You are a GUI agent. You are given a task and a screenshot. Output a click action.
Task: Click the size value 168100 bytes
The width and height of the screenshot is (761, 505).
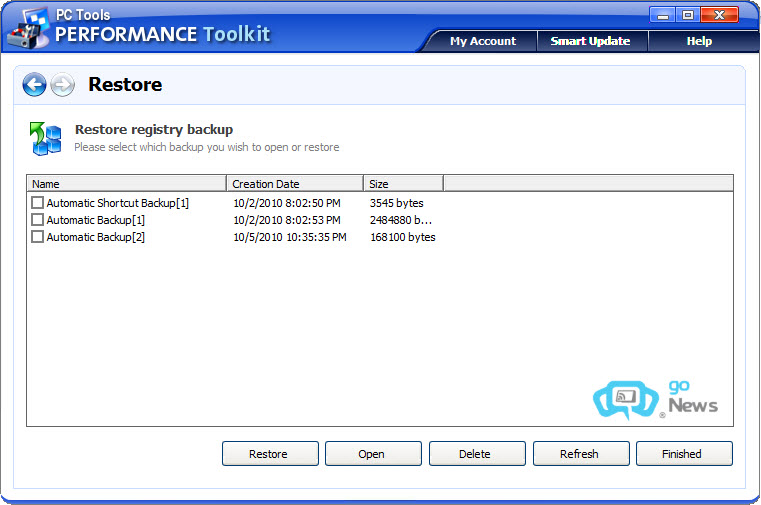[x=403, y=237]
